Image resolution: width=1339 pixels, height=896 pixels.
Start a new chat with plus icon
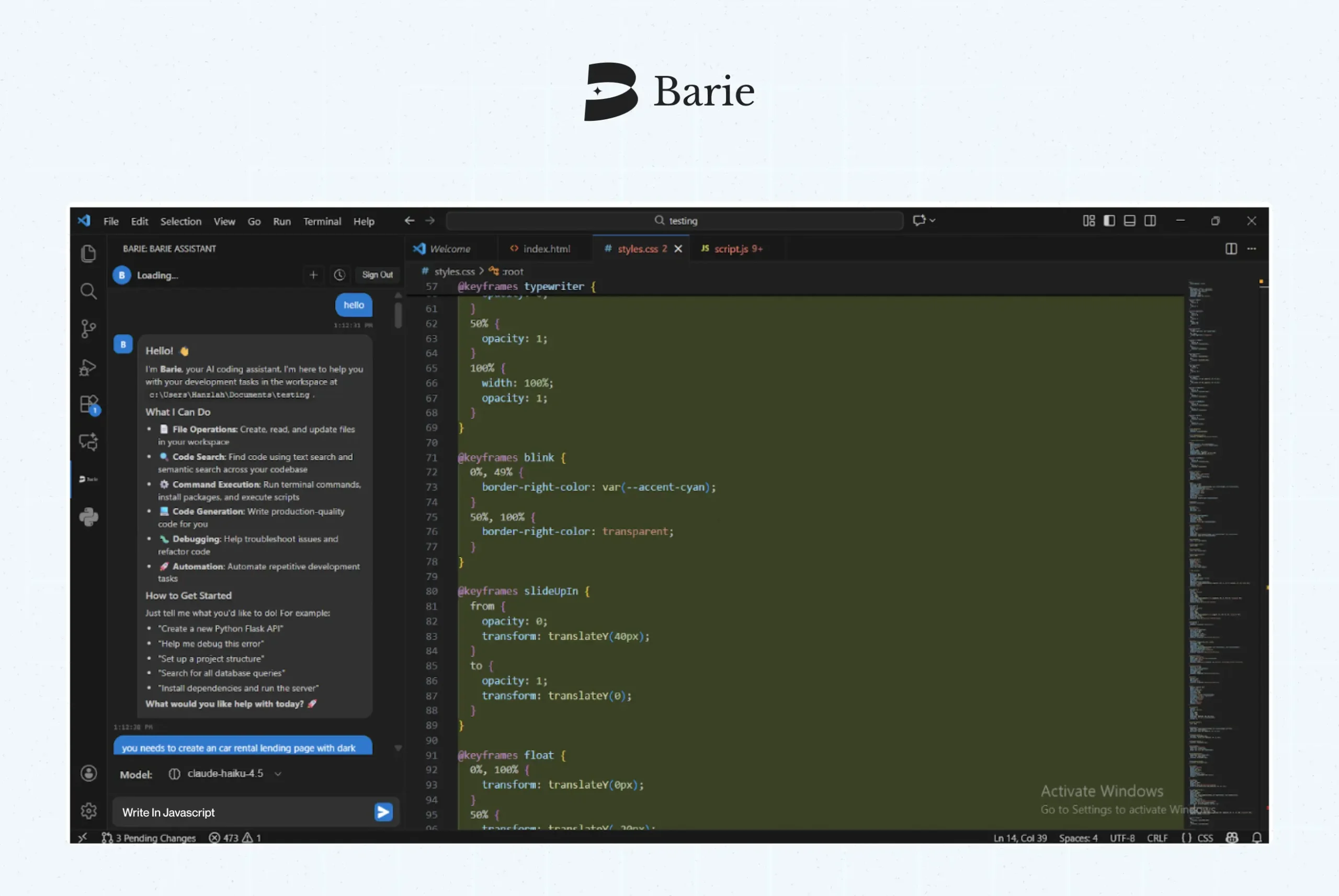coord(313,275)
